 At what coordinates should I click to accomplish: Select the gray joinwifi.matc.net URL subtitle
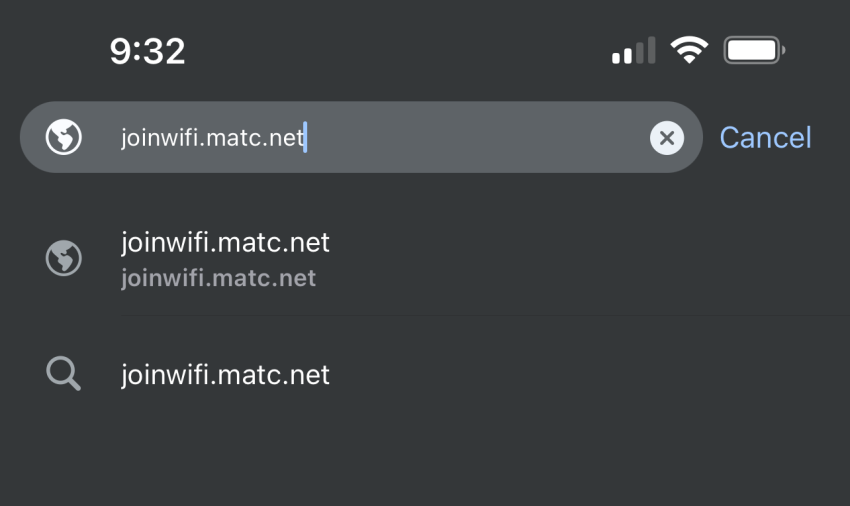[x=218, y=279]
